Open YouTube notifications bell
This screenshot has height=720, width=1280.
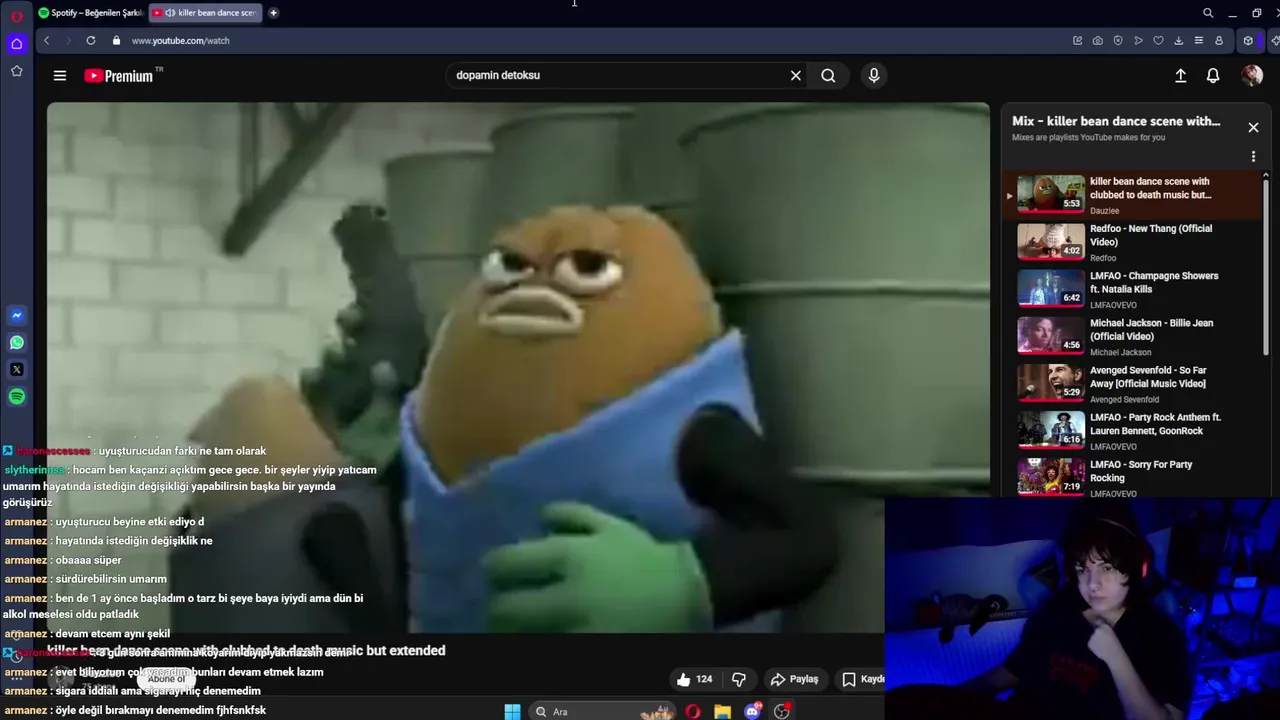pyautogui.click(x=1213, y=75)
